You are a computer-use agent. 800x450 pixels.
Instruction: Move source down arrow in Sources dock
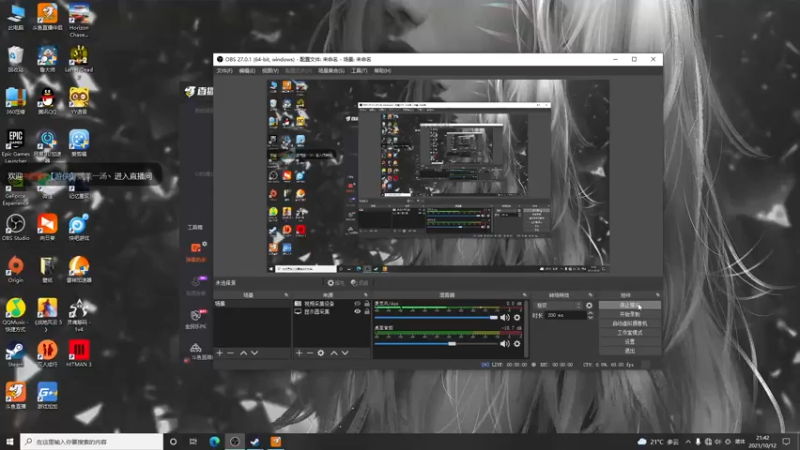(345, 353)
